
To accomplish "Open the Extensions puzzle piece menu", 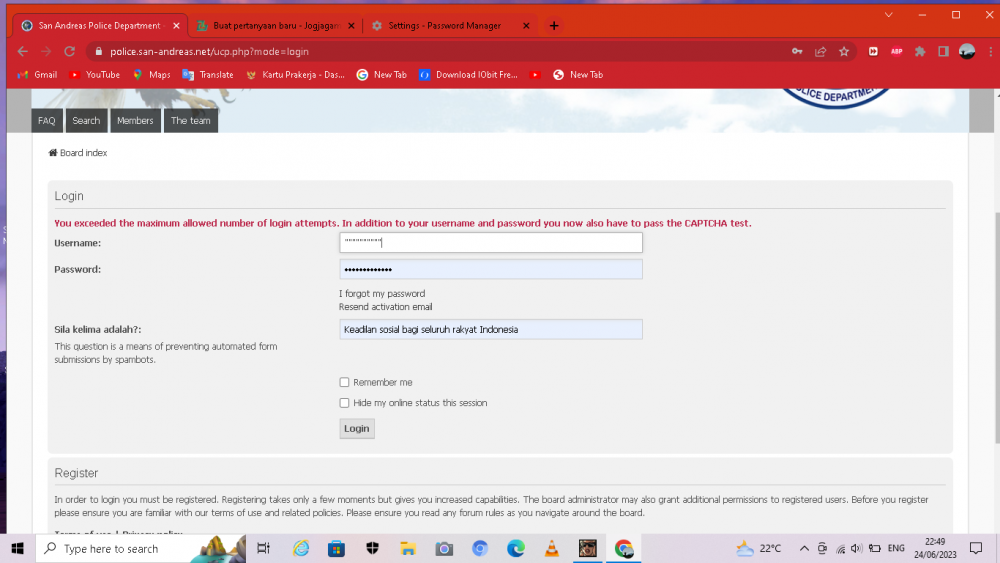I will tap(920, 52).
